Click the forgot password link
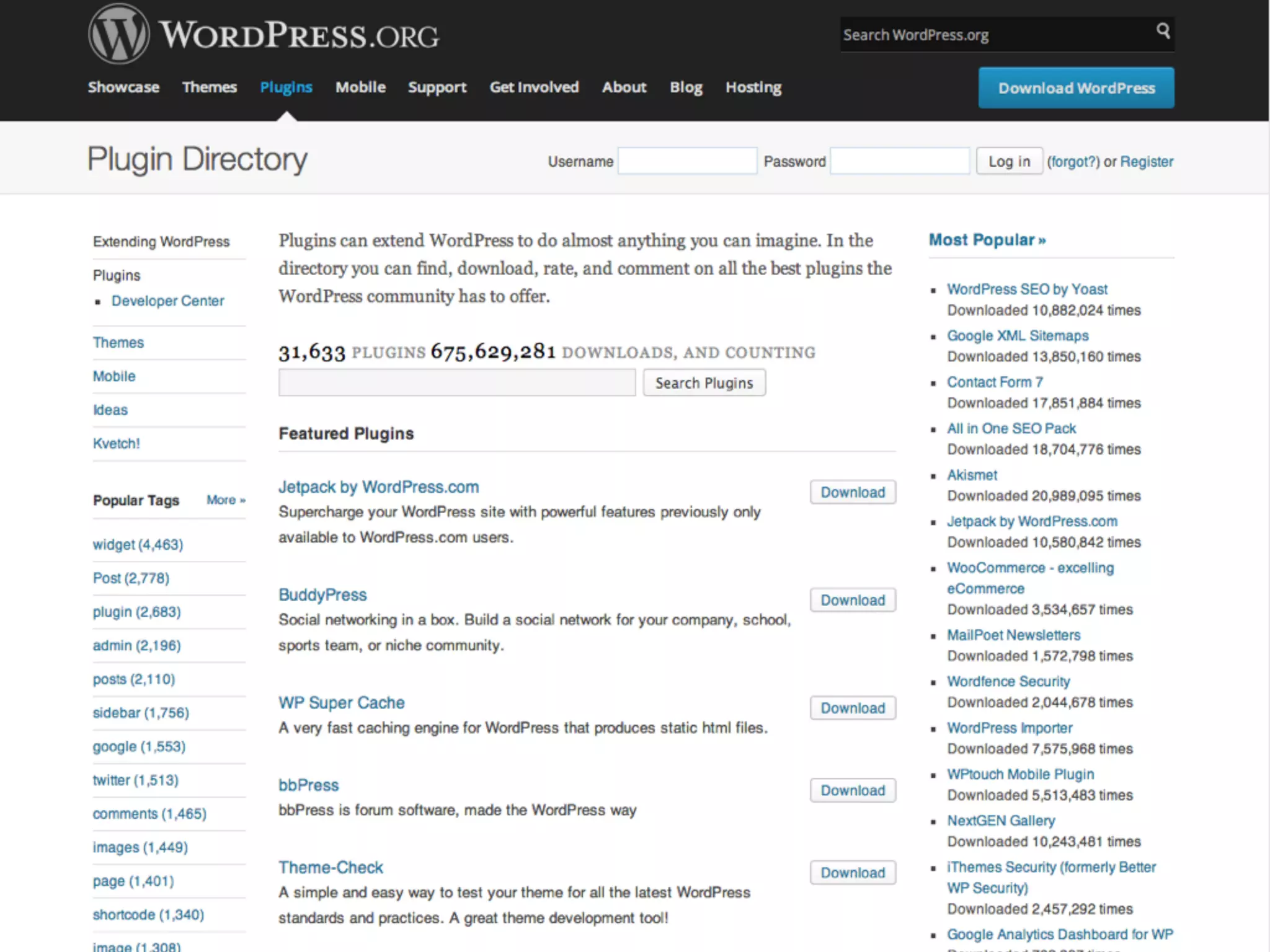The width and height of the screenshot is (1270, 952). [x=1073, y=162]
